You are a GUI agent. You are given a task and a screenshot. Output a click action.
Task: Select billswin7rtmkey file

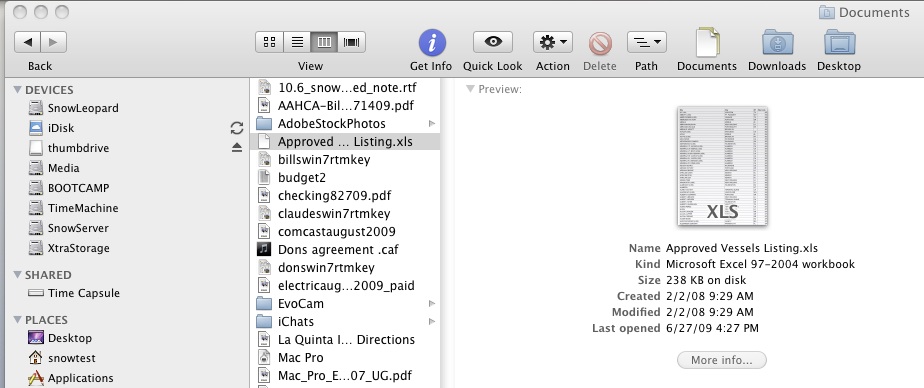pyautogui.click(x=345, y=159)
